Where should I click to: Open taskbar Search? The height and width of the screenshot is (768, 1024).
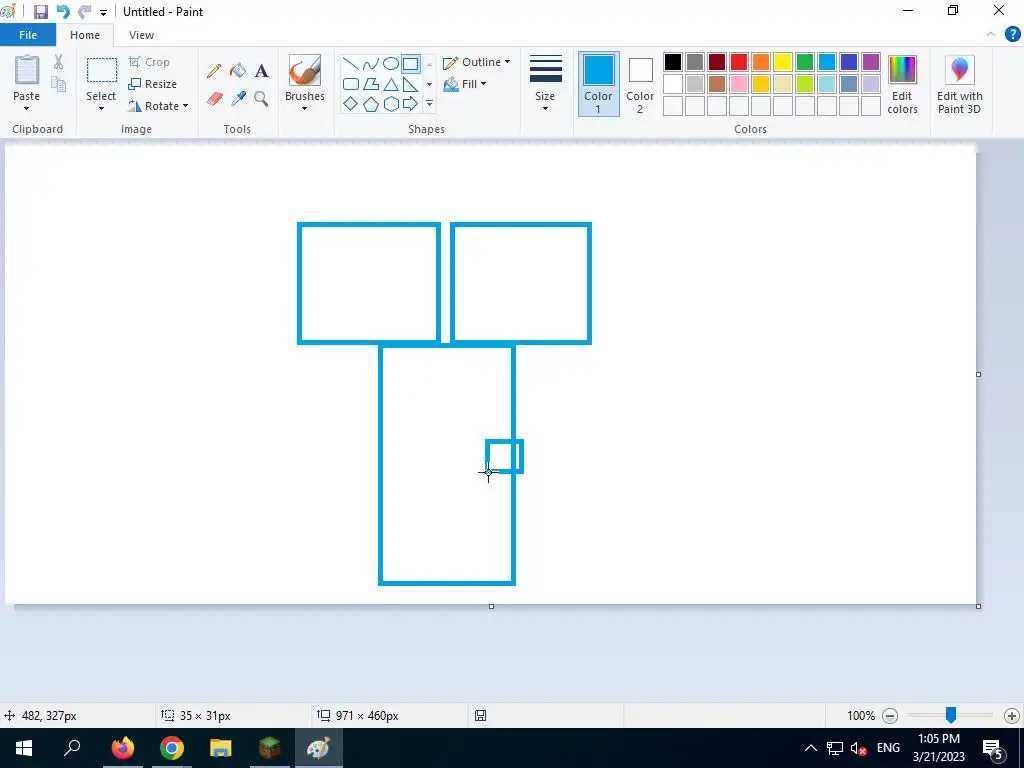coord(72,748)
